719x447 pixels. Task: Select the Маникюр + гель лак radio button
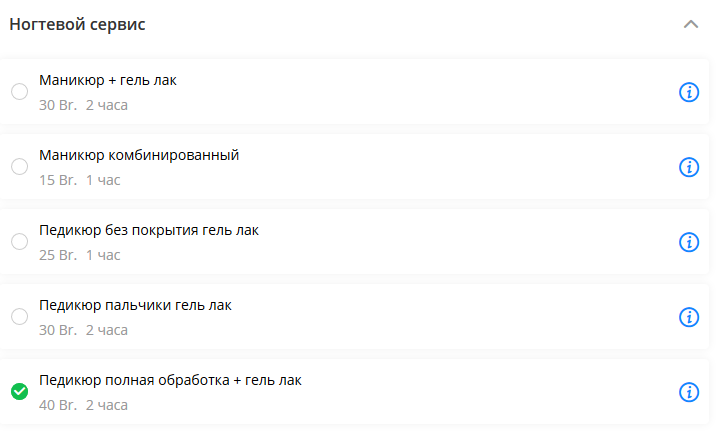(x=19, y=92)
